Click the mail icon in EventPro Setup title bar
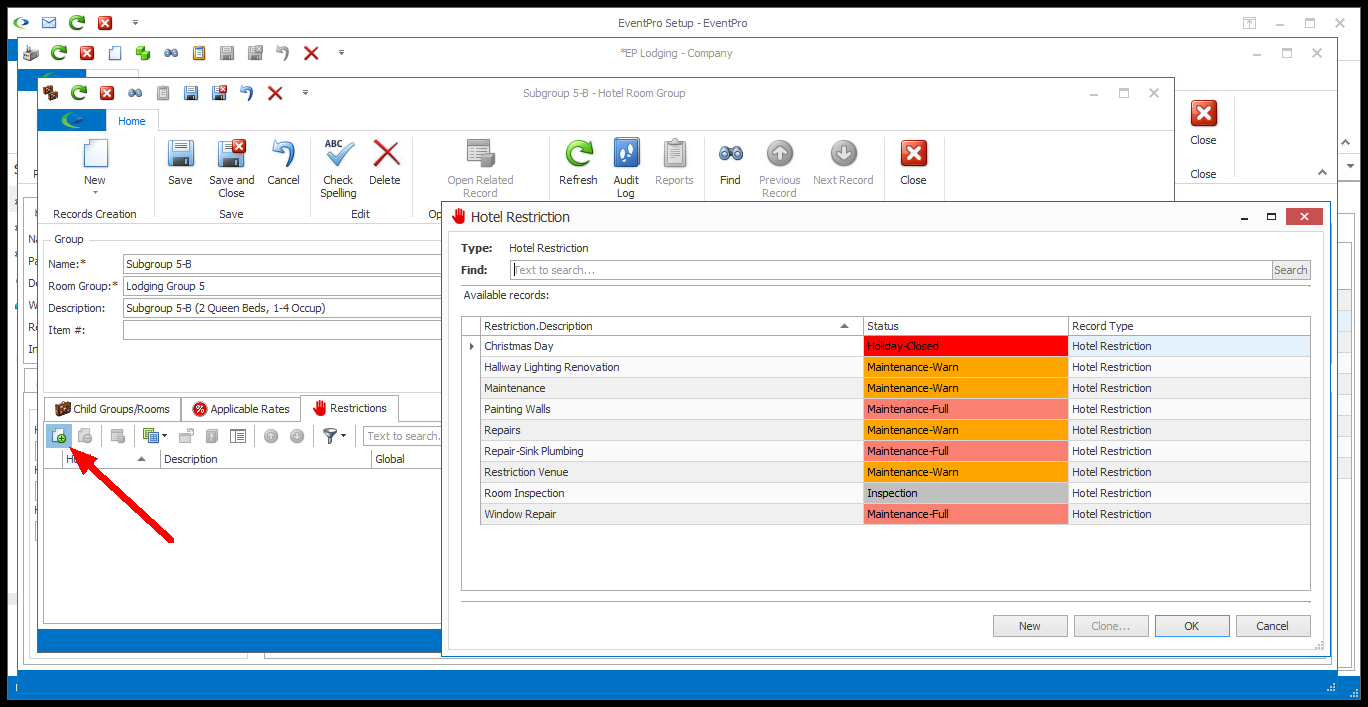 point(49,22)
